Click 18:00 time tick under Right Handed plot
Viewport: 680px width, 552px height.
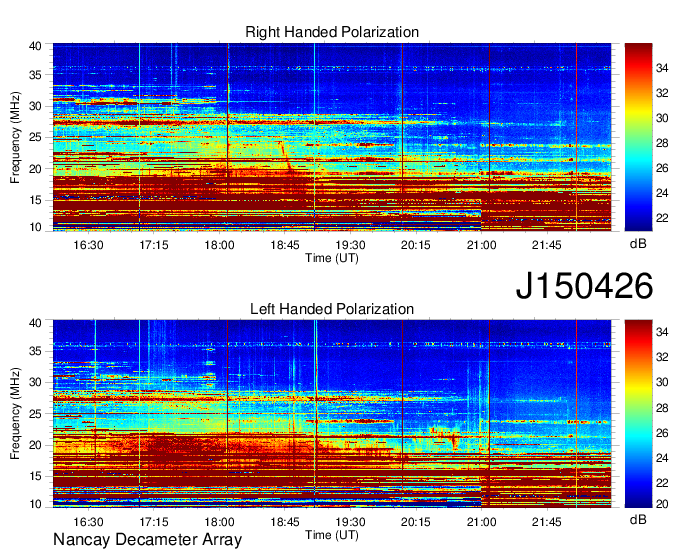[219, 245]
